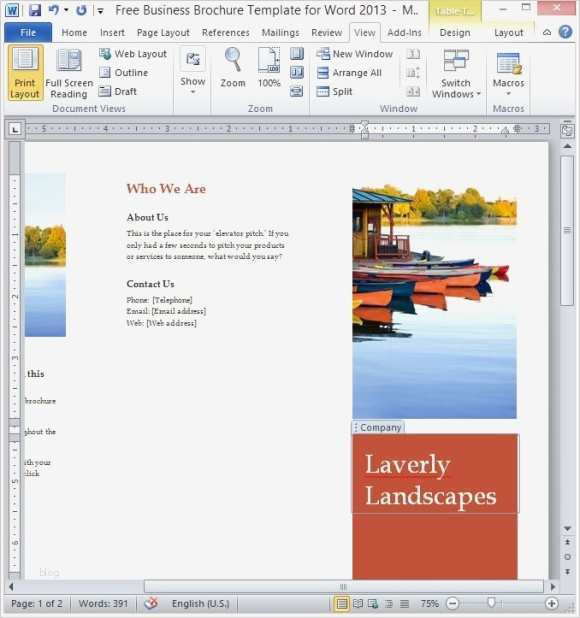Select Web Layout status bar icon
This screenshot has height=618, width=580.
tap(373, 603)
